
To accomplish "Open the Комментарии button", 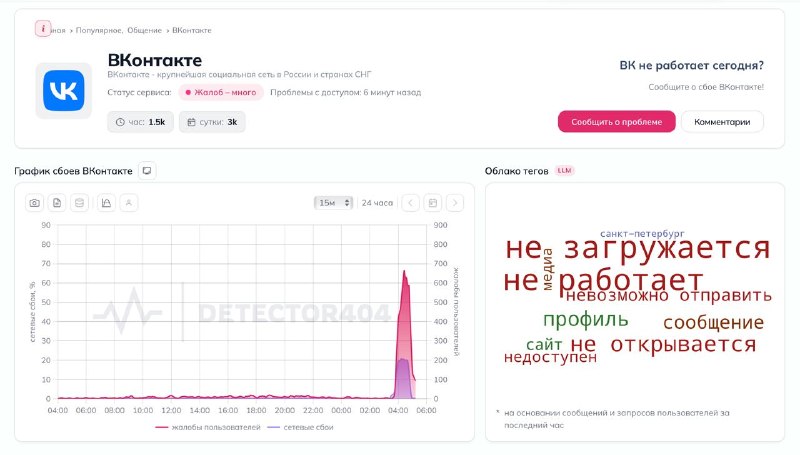I will click(722, 122).
